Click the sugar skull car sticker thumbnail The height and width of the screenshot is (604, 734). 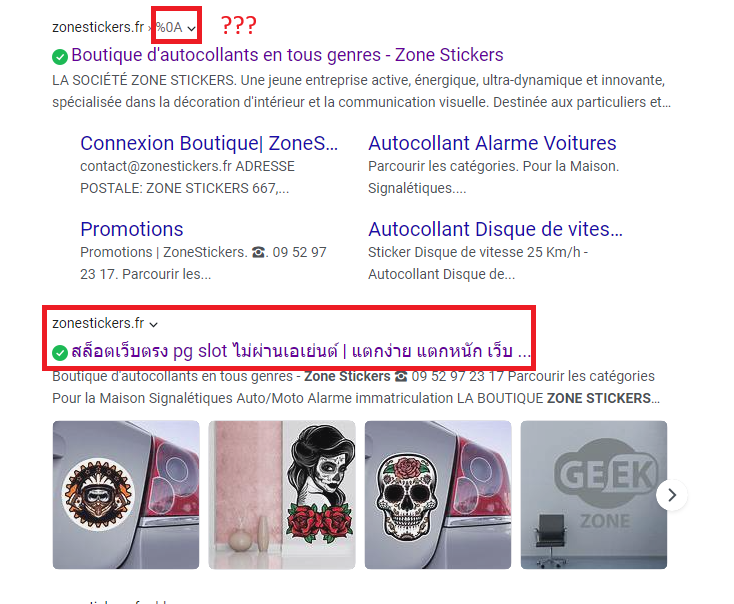click(x=438, y=495)
